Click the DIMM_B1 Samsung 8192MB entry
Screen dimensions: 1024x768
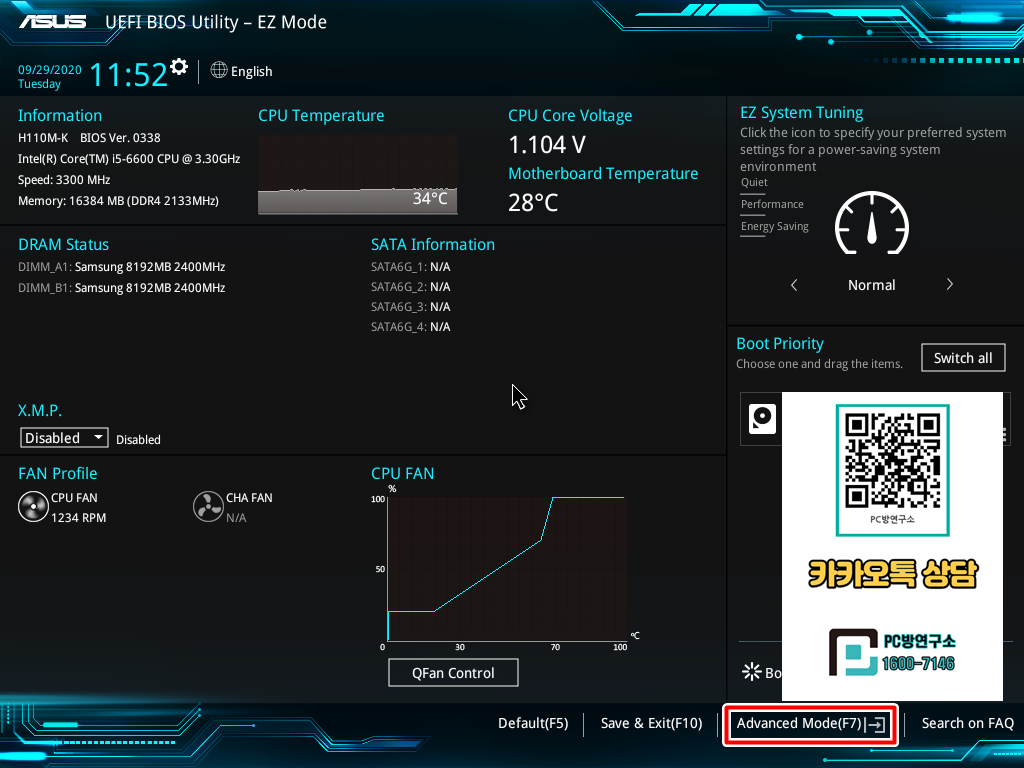coord(121,288)
